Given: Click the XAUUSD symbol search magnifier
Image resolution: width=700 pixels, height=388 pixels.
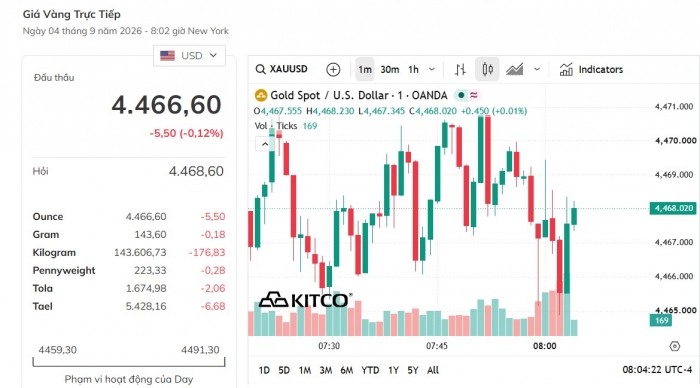Looking at the screenshot, I should [x=260, y=69].
